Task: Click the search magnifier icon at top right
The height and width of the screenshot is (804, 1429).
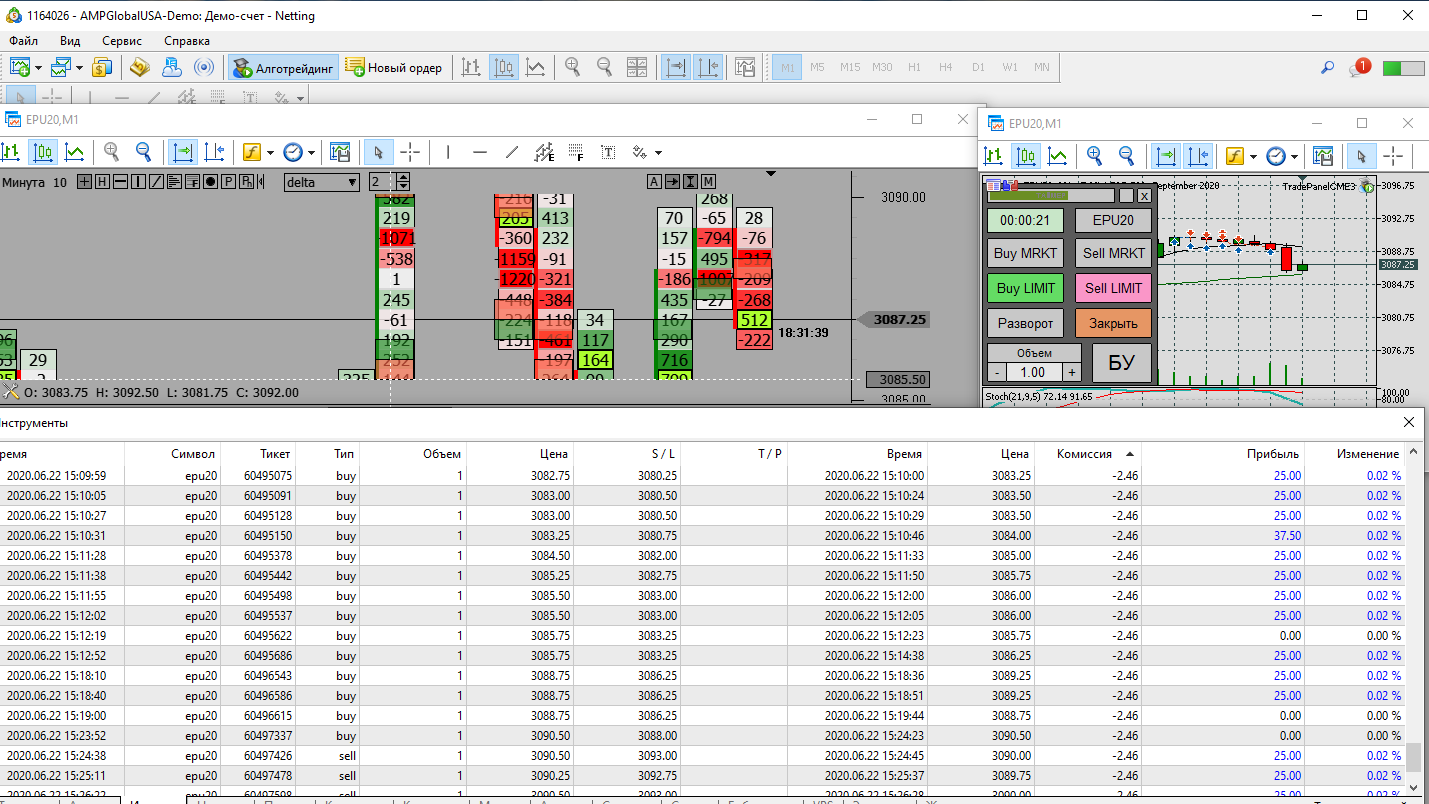Action: (1327, 68)
